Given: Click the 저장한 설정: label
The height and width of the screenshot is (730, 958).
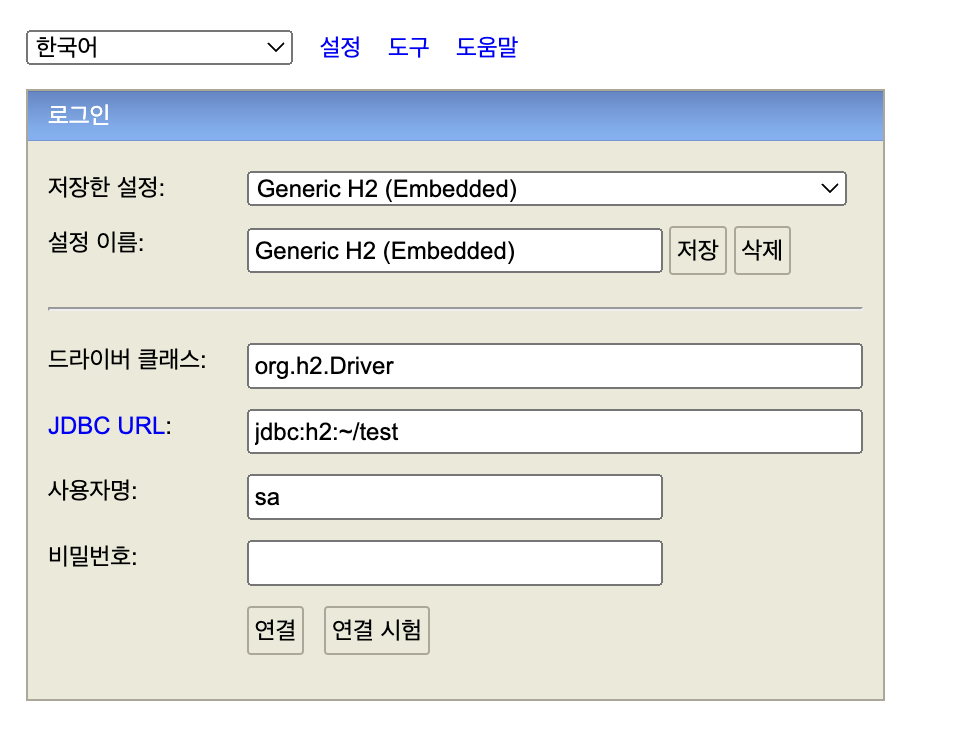Looking at the screenshot, I should click(106, 187).
